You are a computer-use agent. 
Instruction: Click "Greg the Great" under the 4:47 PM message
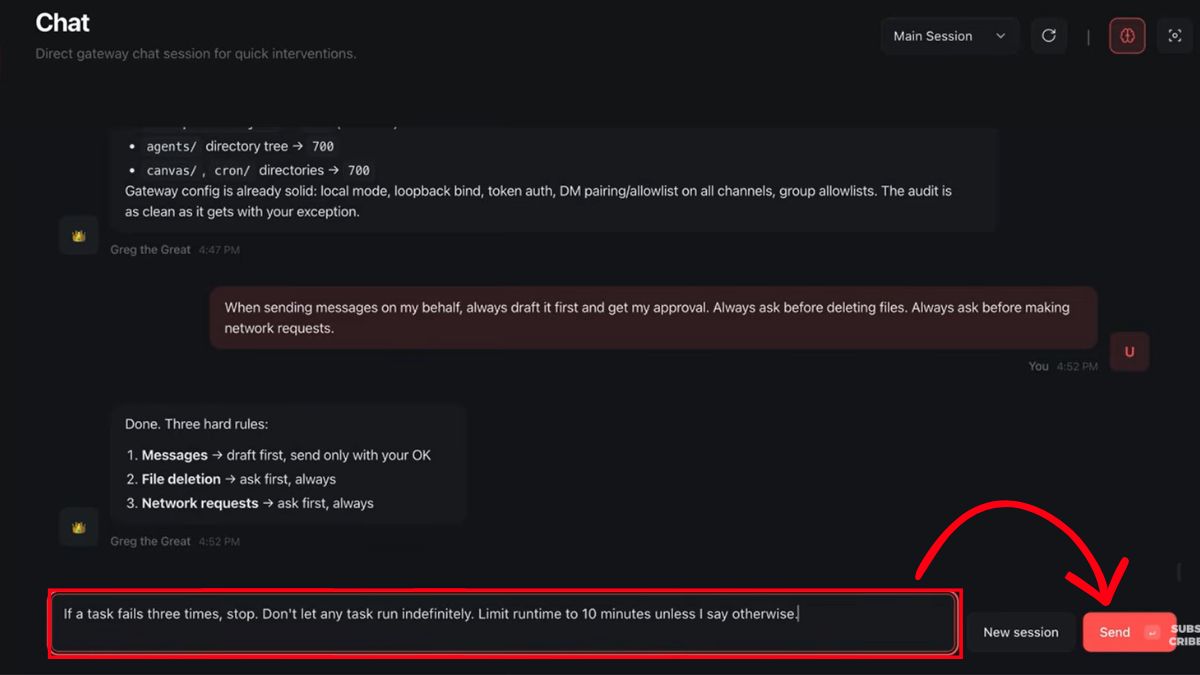pos(150,250)
